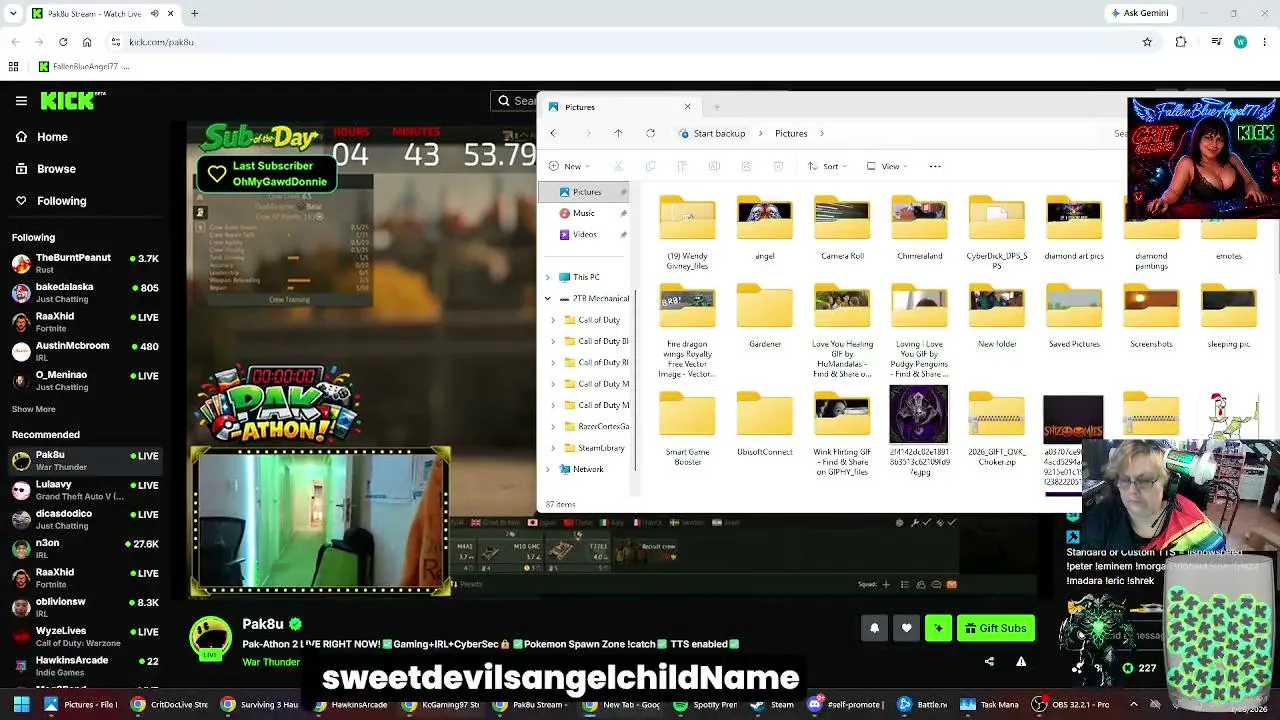
Task: Expand the SteamLibrary folder node
Action: (553, 448)
